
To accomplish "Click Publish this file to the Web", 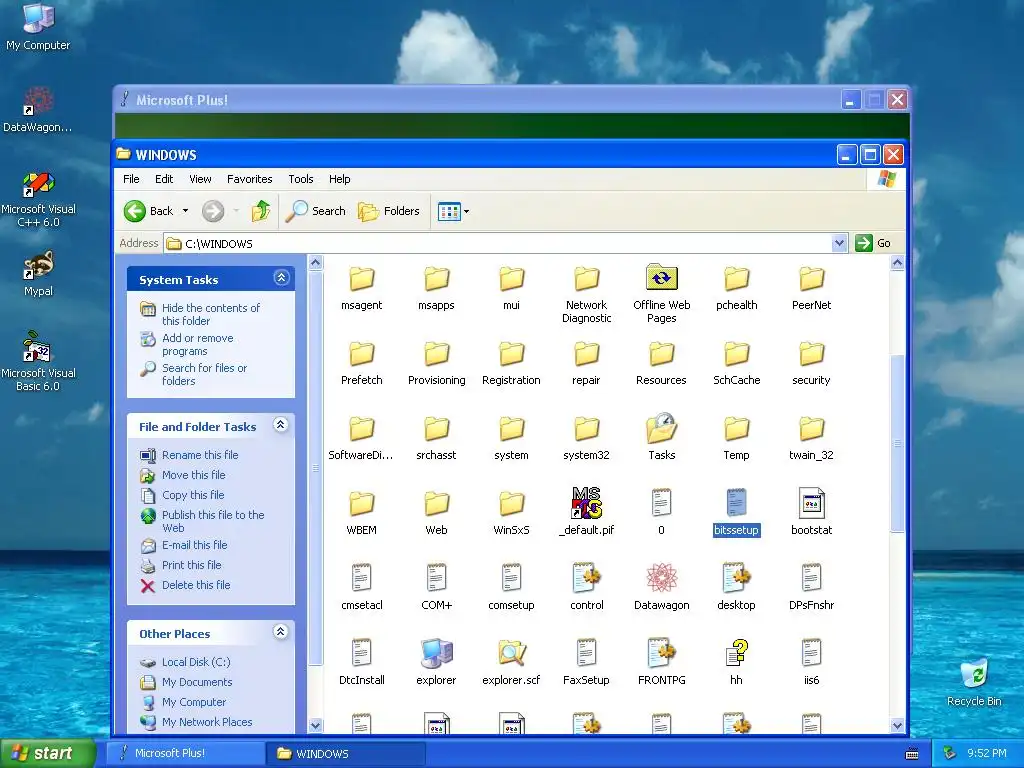I will (x=213, y=521).
